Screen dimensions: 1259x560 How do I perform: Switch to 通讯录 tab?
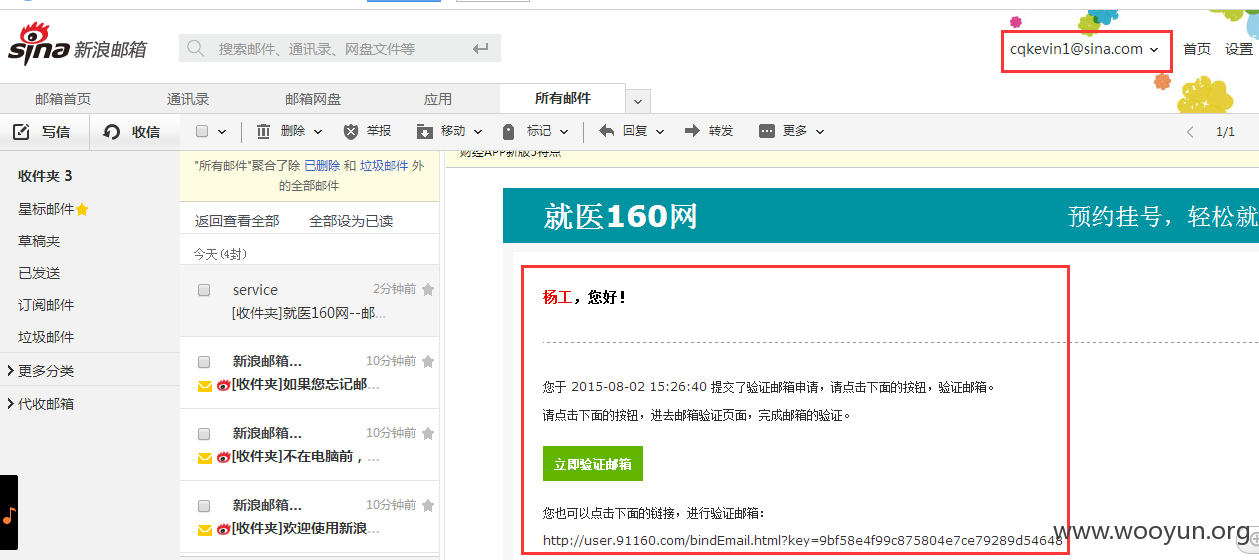pyautogui.click(x=188, y=99)
